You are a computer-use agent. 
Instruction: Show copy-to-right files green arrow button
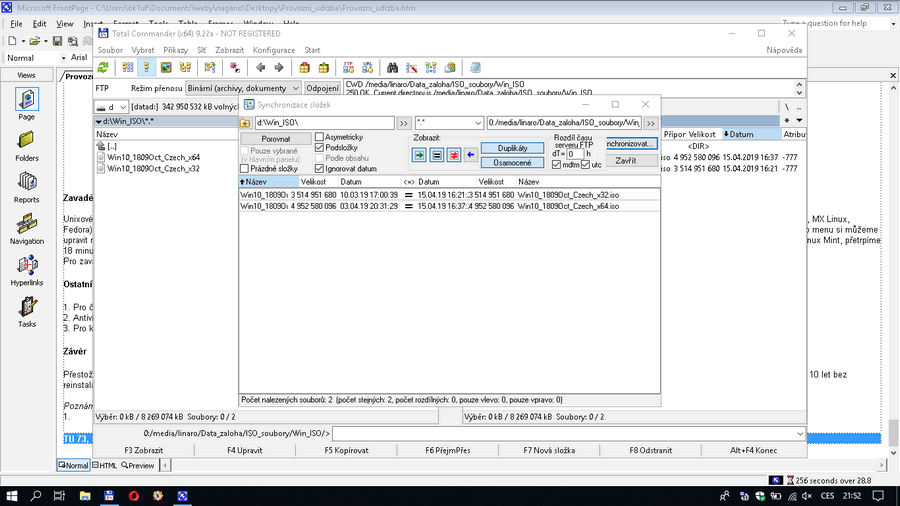point(419,155)
